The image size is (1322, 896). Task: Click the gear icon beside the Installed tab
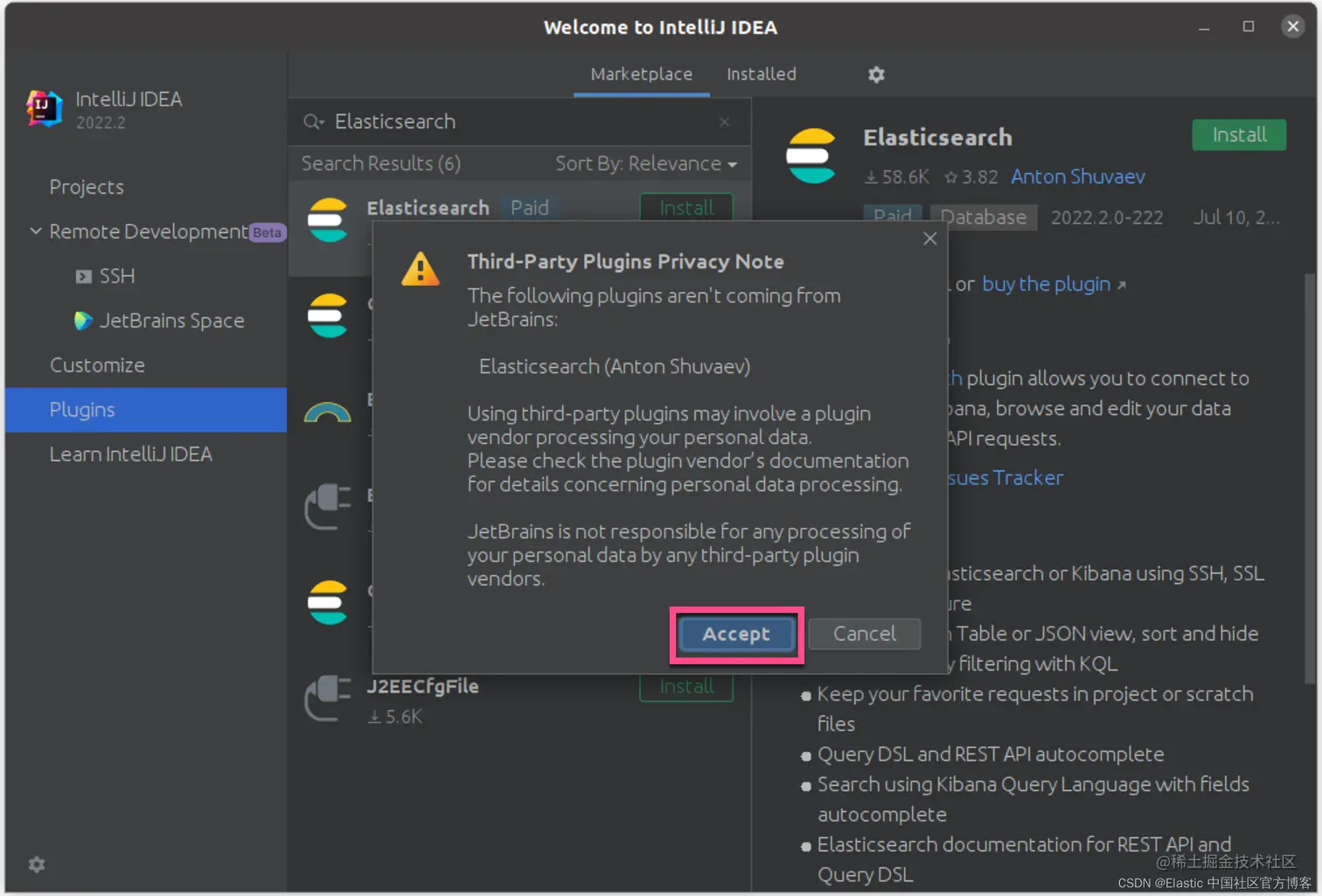tap(876, 74)
